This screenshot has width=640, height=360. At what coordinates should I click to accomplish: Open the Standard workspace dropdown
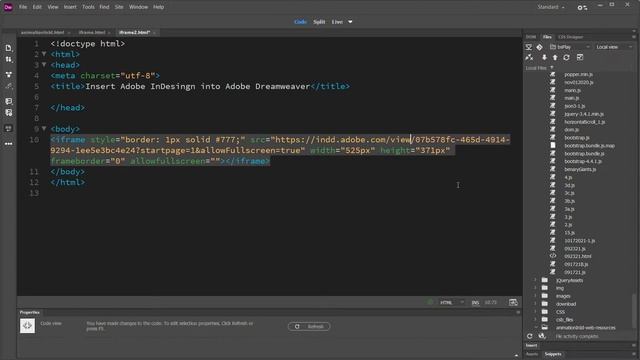coord(551,7)
